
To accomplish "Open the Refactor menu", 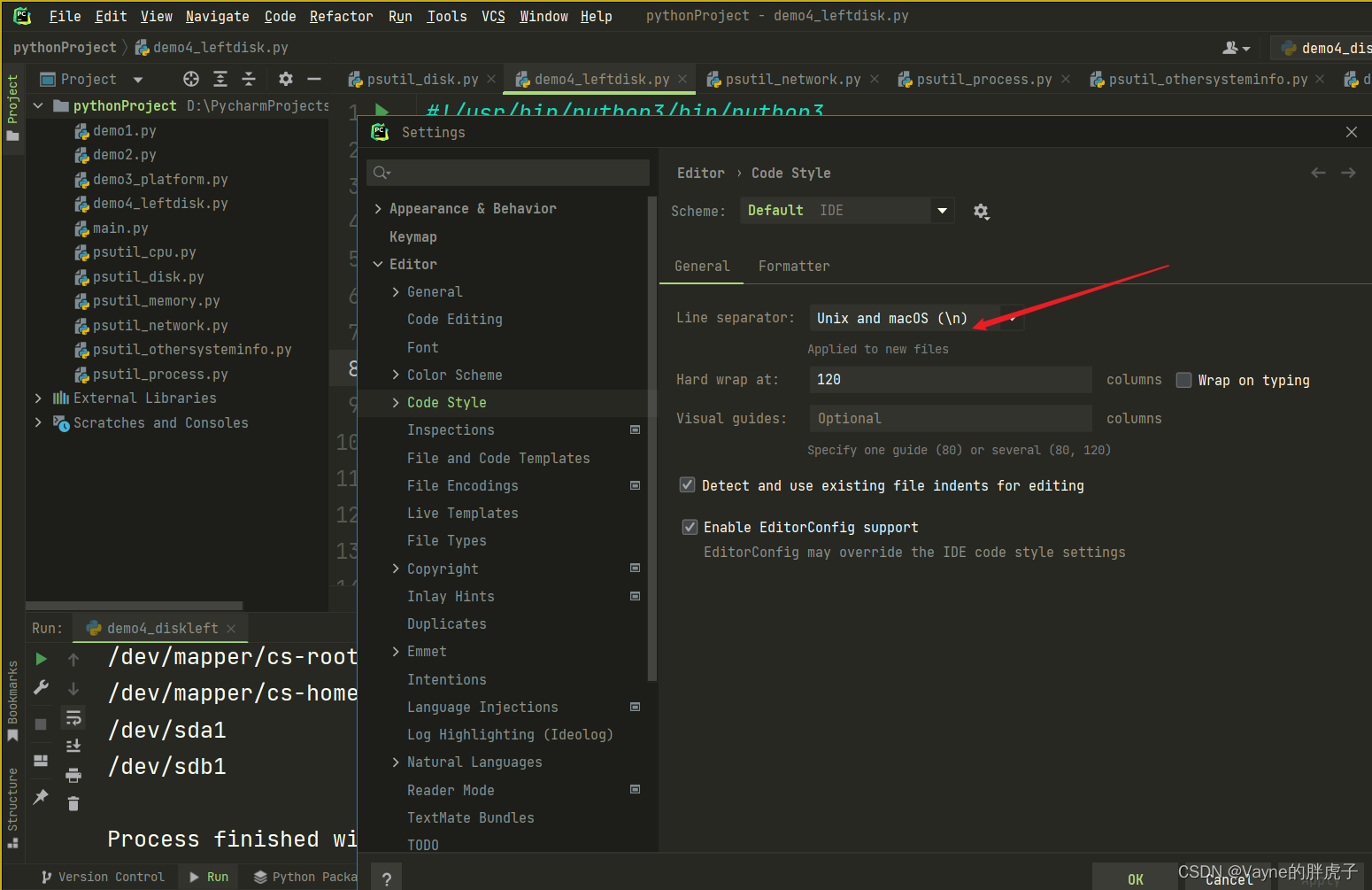I will (x=341, y=16).
